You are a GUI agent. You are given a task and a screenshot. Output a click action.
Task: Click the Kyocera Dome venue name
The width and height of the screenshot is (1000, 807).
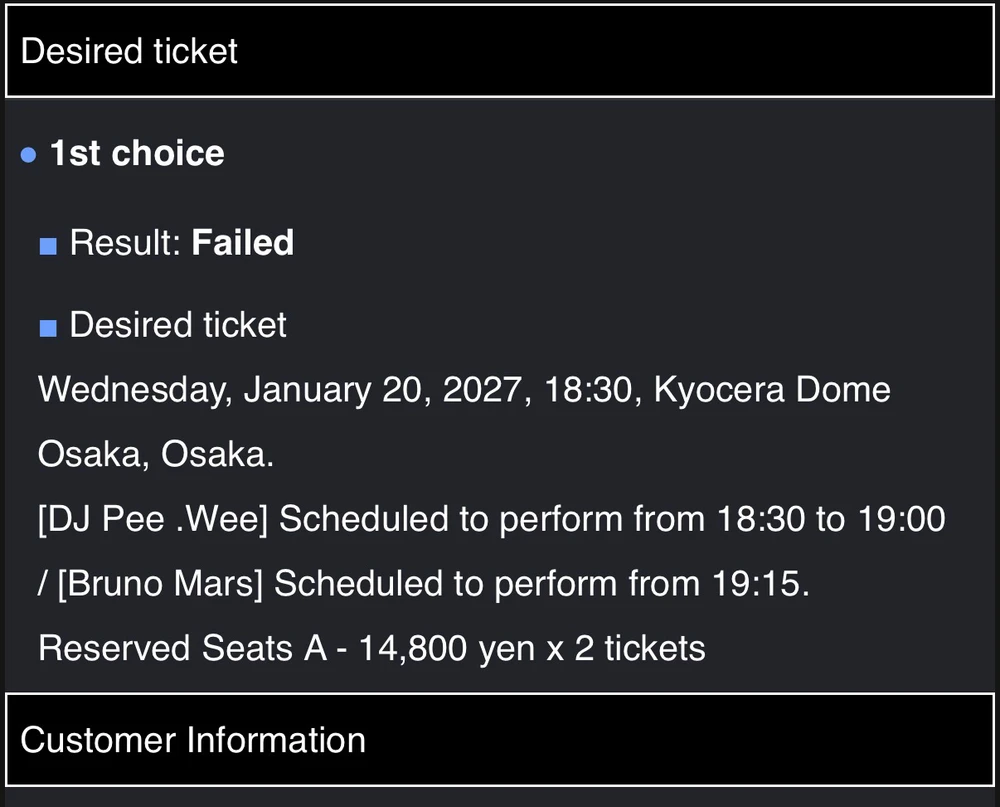click(x=772, y=389)
